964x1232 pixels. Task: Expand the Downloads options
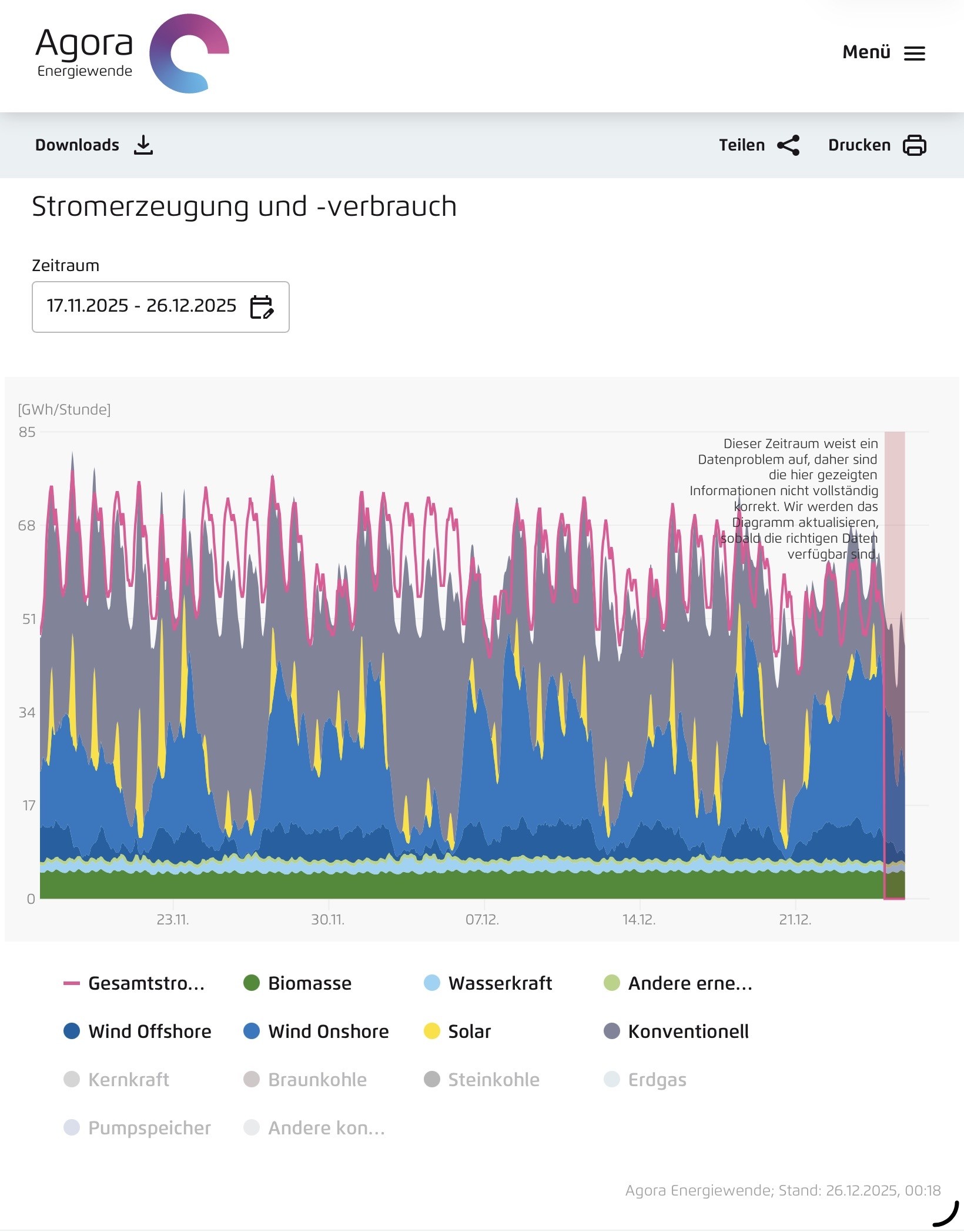(77, 145)
